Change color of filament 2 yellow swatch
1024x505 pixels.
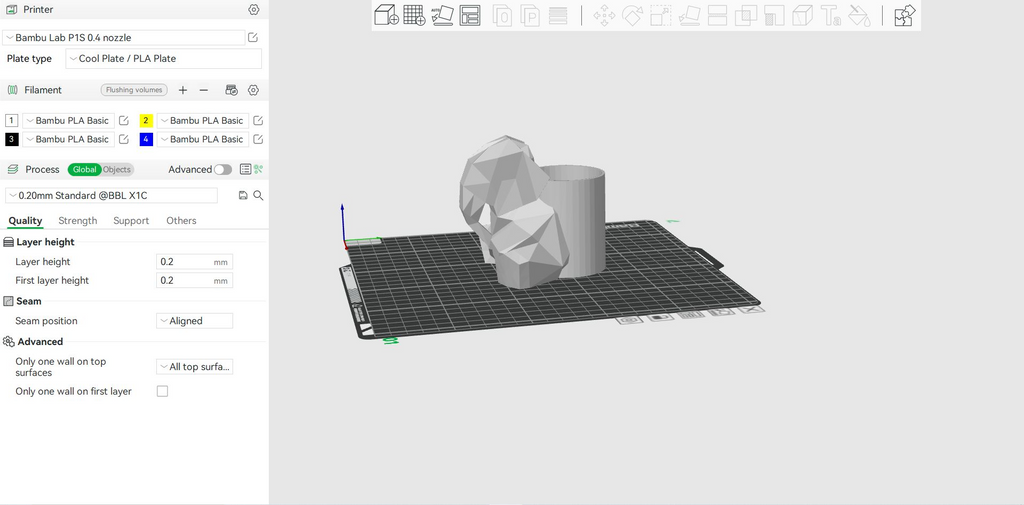(x=146, y=121)
